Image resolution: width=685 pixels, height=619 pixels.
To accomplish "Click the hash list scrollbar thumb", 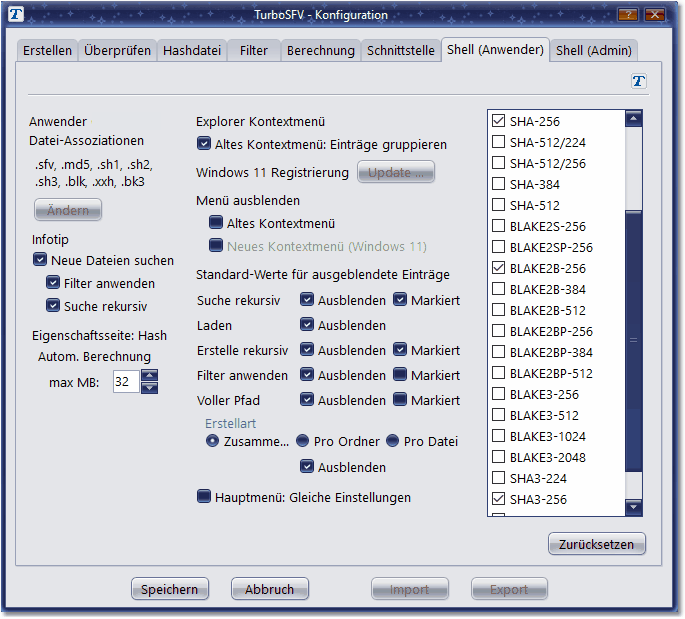I will (633, 341).
